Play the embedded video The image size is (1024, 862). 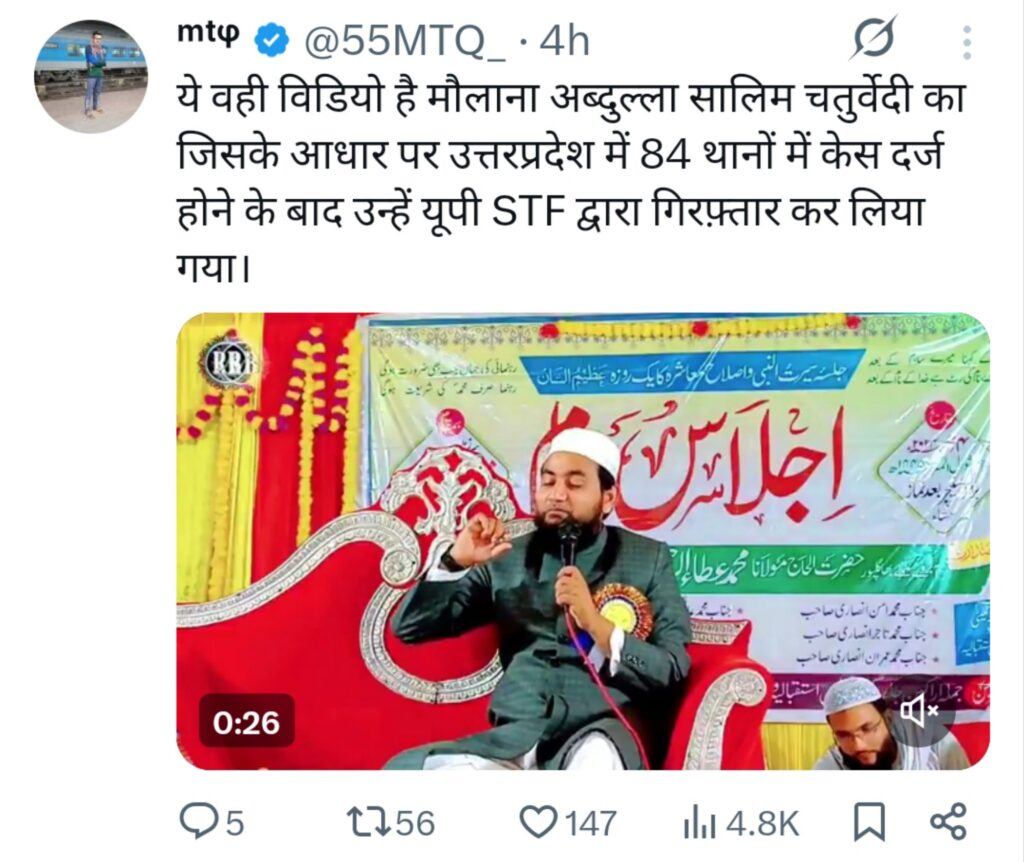[x=583, y=541]
